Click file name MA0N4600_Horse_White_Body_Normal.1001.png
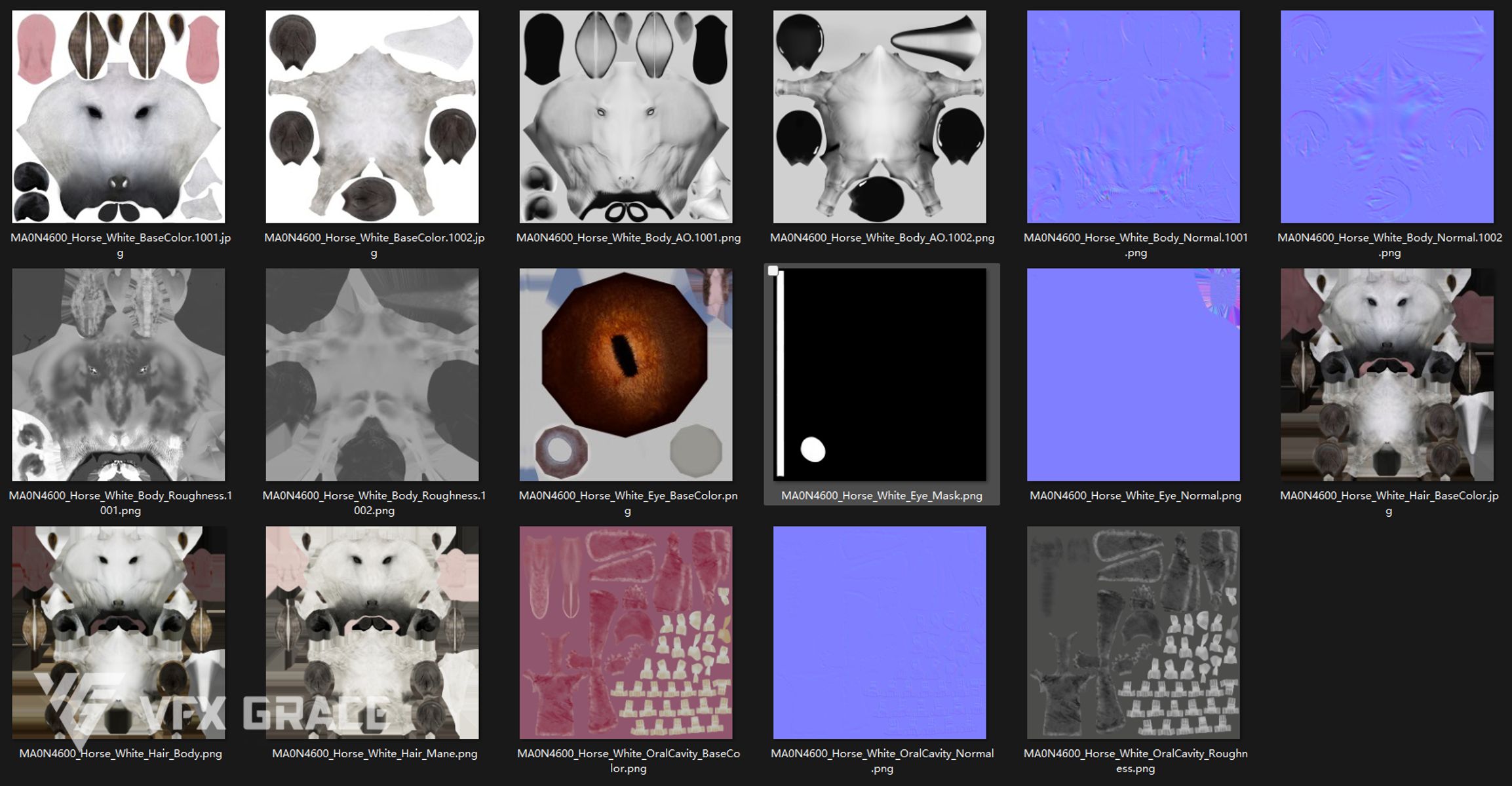Image resolution: width=1512 pixels, height=786 pixels. [x=1136, y=245]
